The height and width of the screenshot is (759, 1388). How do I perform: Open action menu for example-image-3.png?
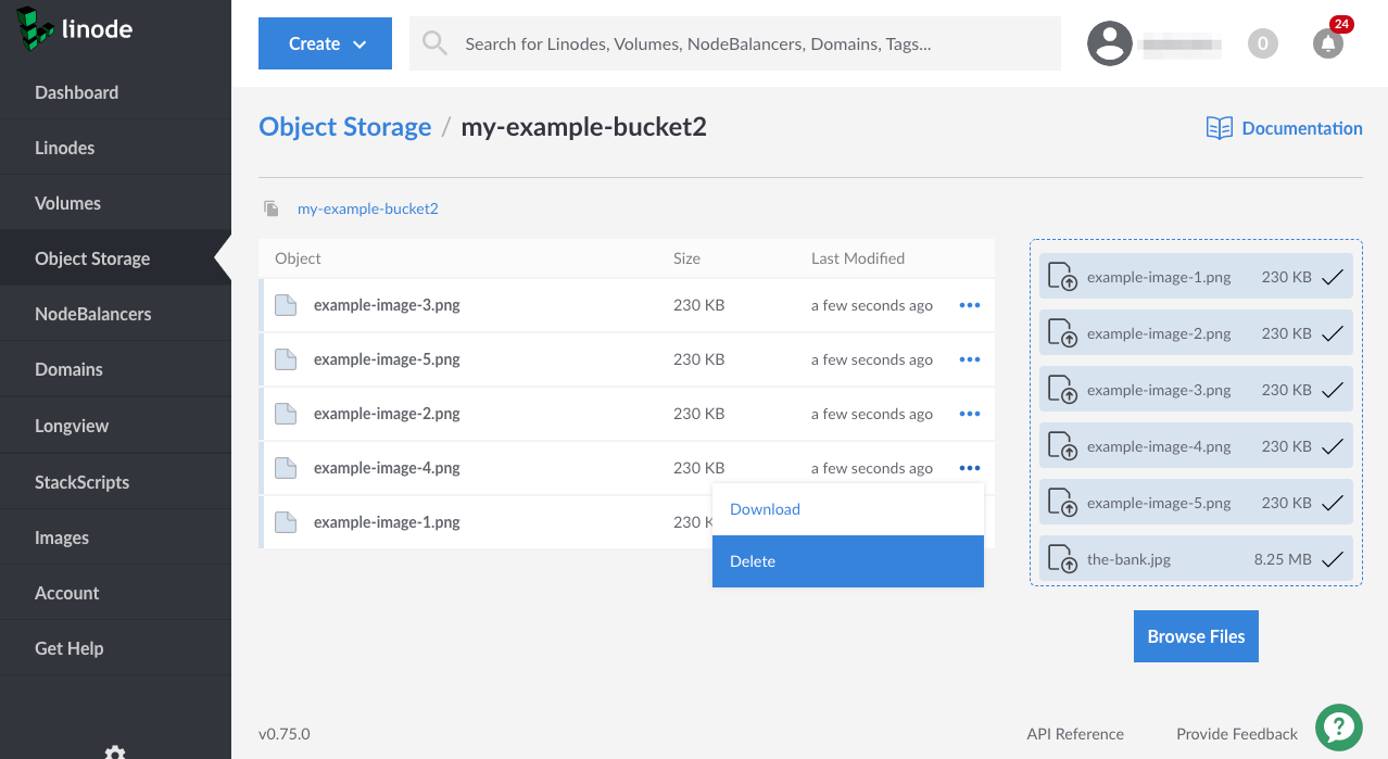(x=969, y=305)
